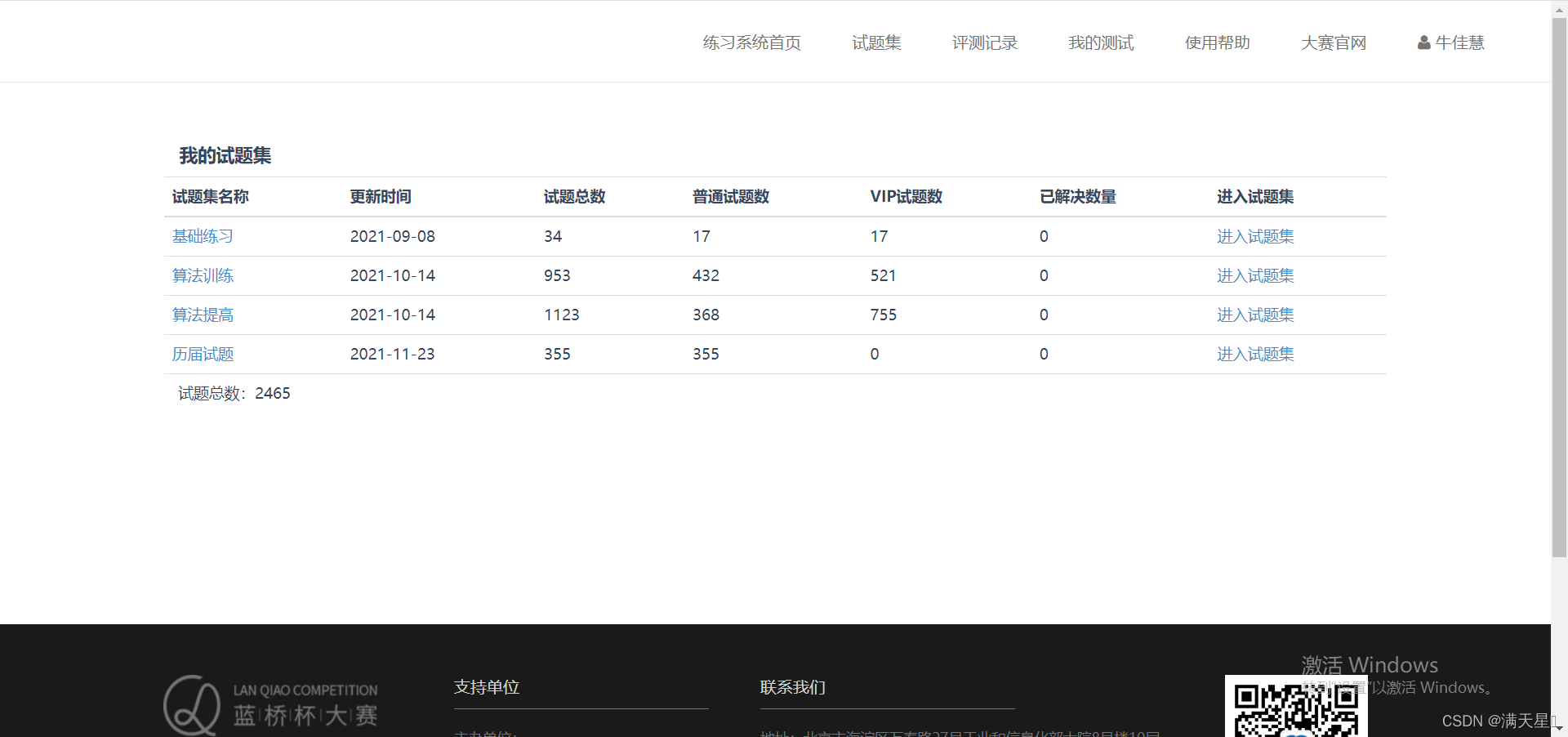Click 进入试题集 in the 基础练习 row
The width and height of the screenshot is (1568, 737).
tap(1255, 236)
